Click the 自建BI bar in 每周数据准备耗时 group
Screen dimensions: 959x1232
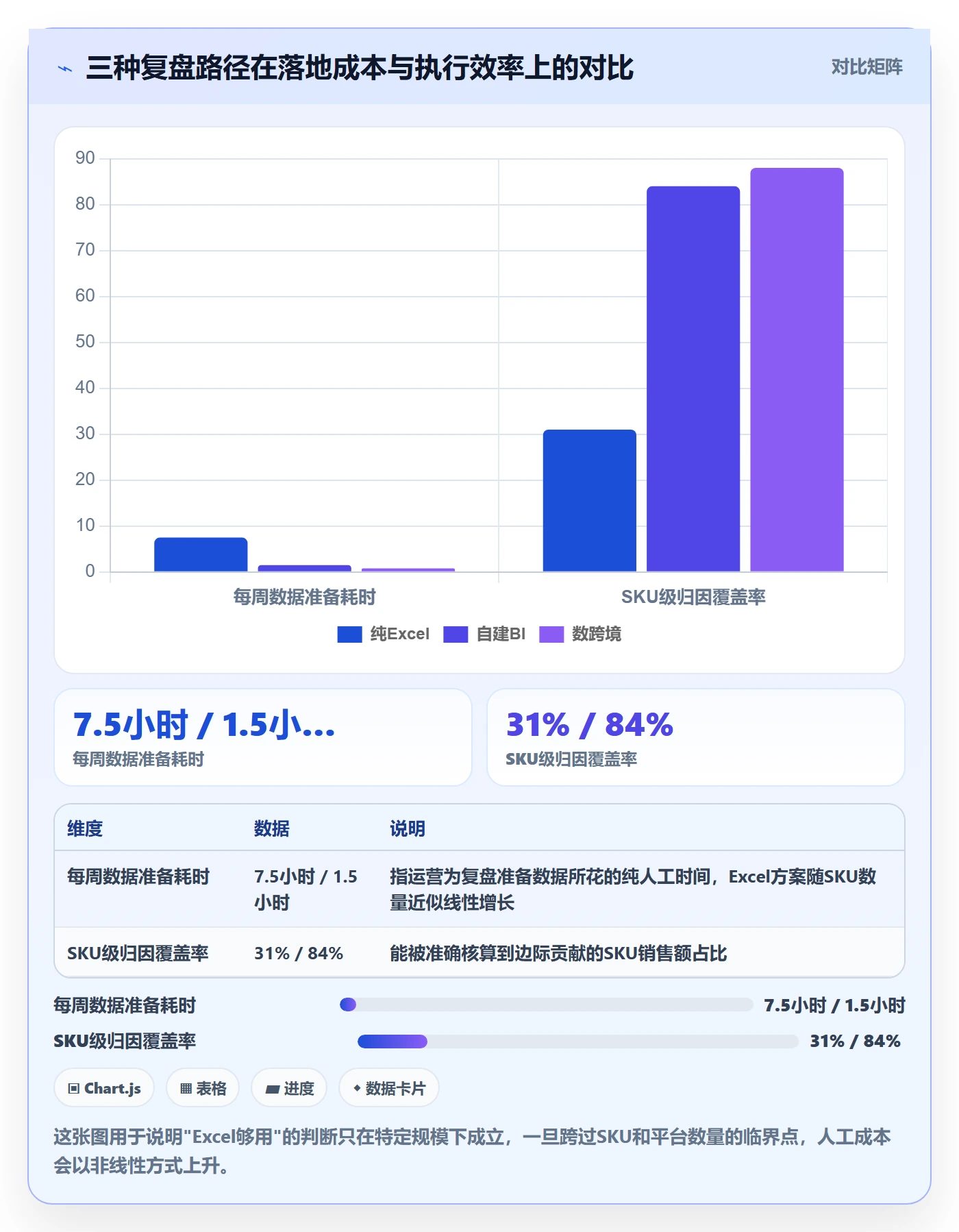pos(304,568)
